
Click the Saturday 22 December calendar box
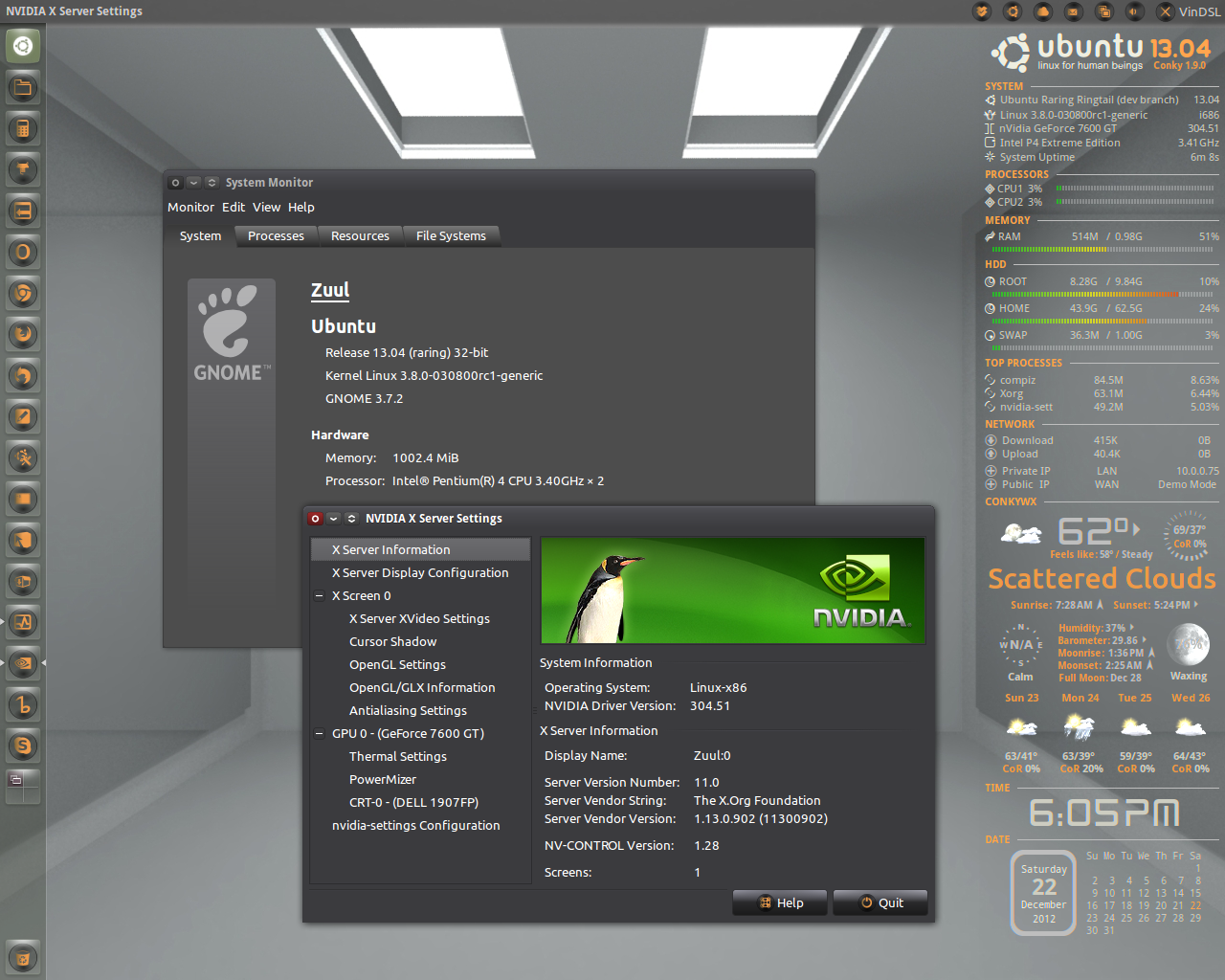[x=1043, y=893]
